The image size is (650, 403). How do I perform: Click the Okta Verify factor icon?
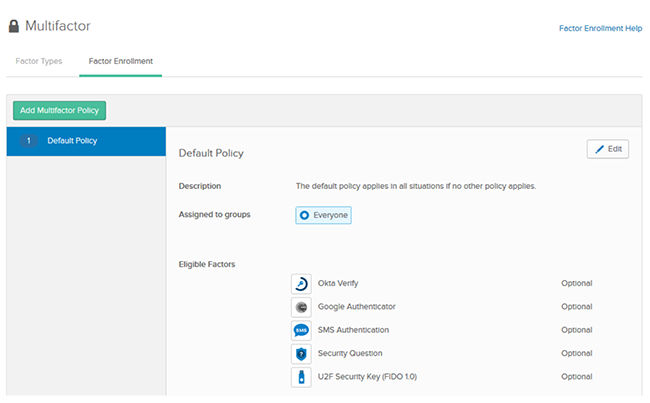coord(301,283)
